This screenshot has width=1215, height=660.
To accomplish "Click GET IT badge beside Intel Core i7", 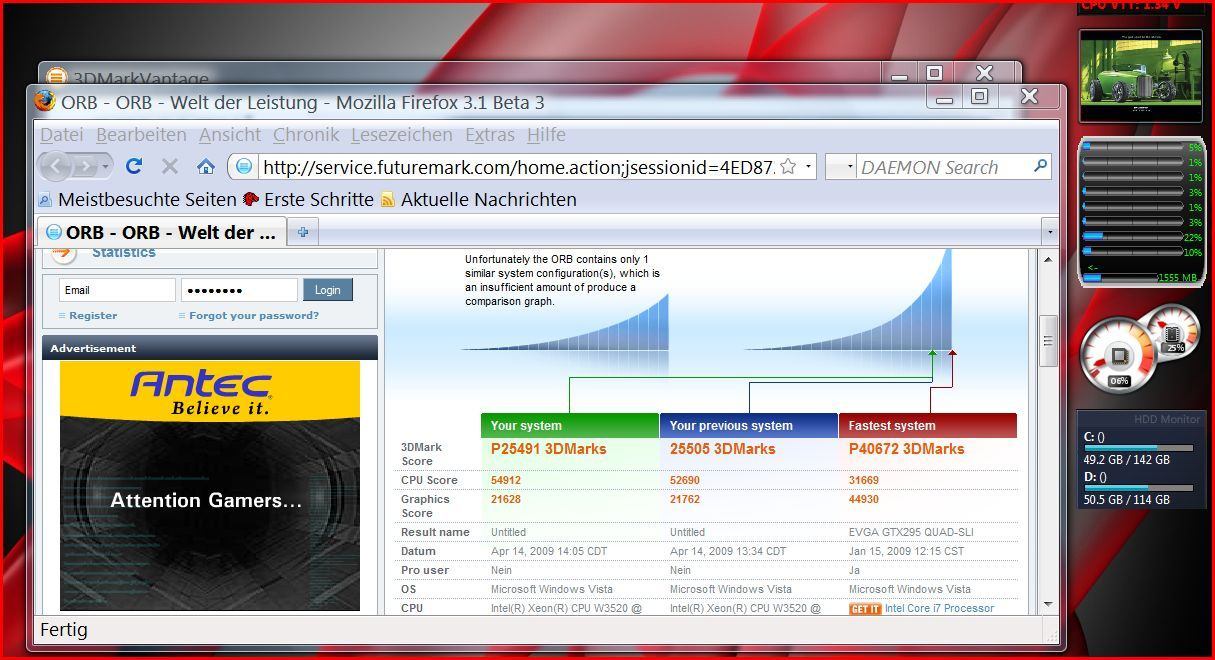I will click(865, 609).
